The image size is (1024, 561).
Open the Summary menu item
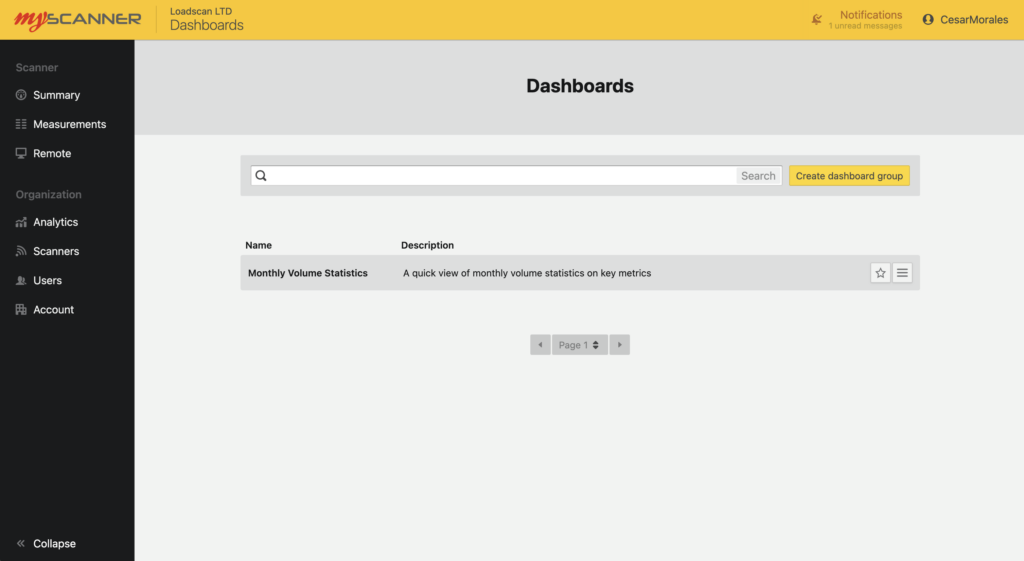coord(57,95)
